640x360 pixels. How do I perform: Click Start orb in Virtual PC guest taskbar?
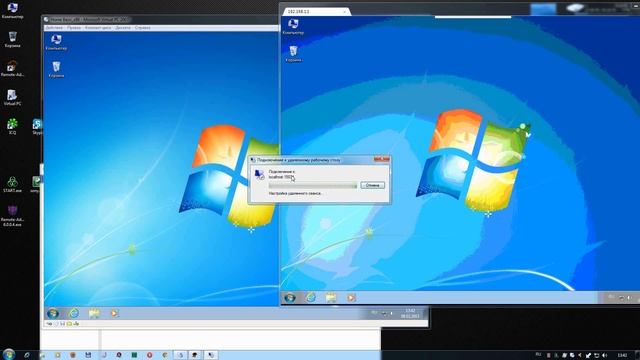pos(53,313)
